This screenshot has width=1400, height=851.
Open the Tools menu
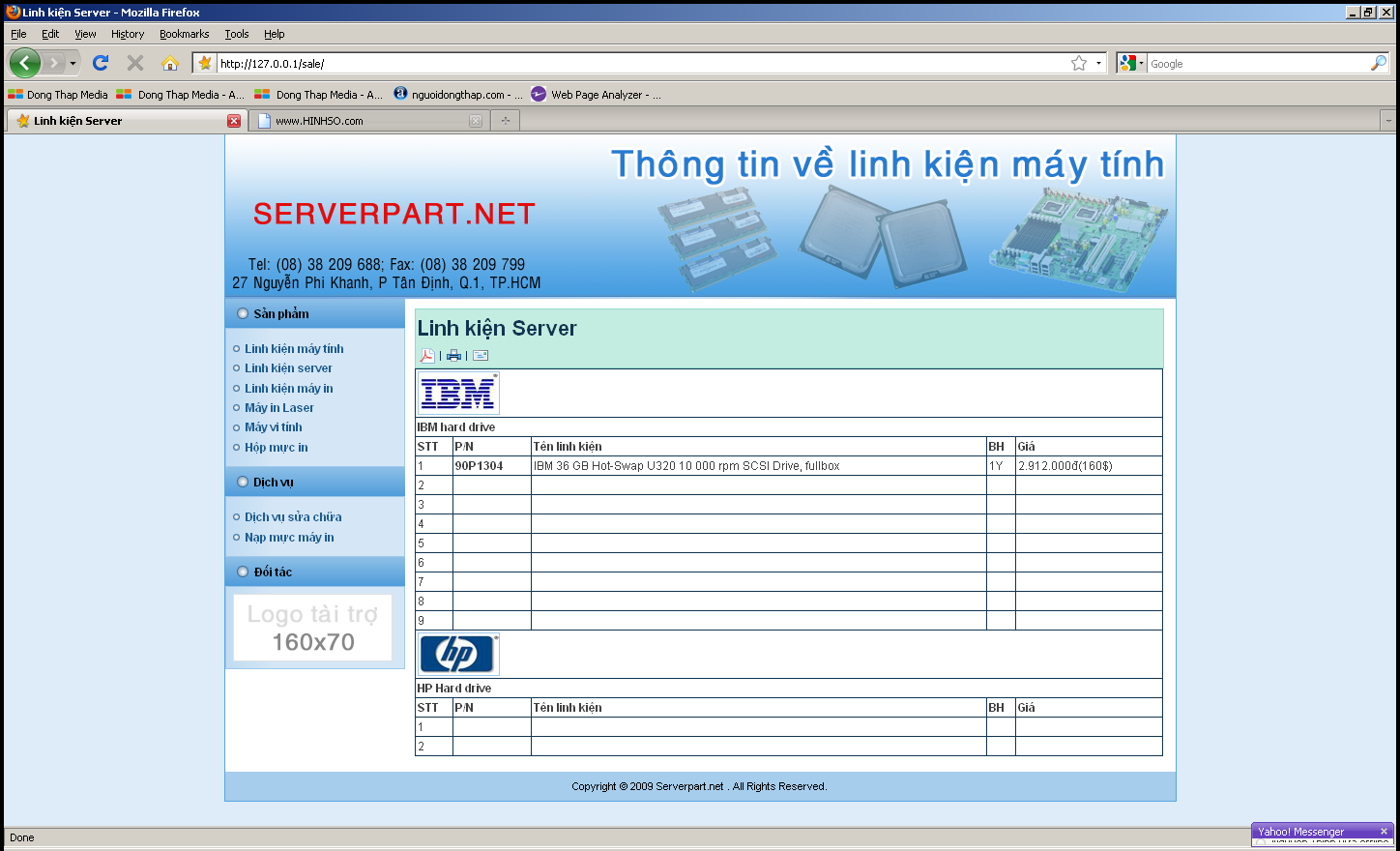point(237,34)
